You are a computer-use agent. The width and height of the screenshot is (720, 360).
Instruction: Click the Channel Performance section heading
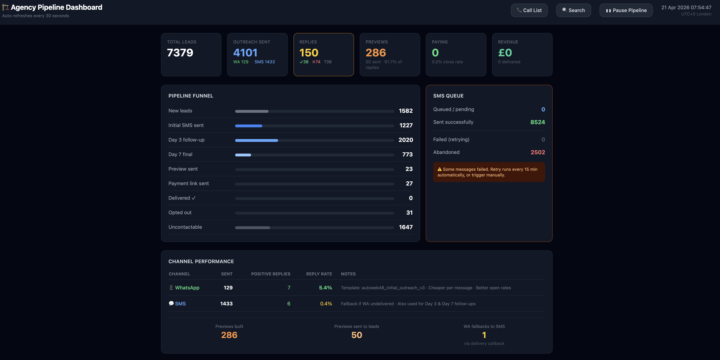click(x=201, y=262)
